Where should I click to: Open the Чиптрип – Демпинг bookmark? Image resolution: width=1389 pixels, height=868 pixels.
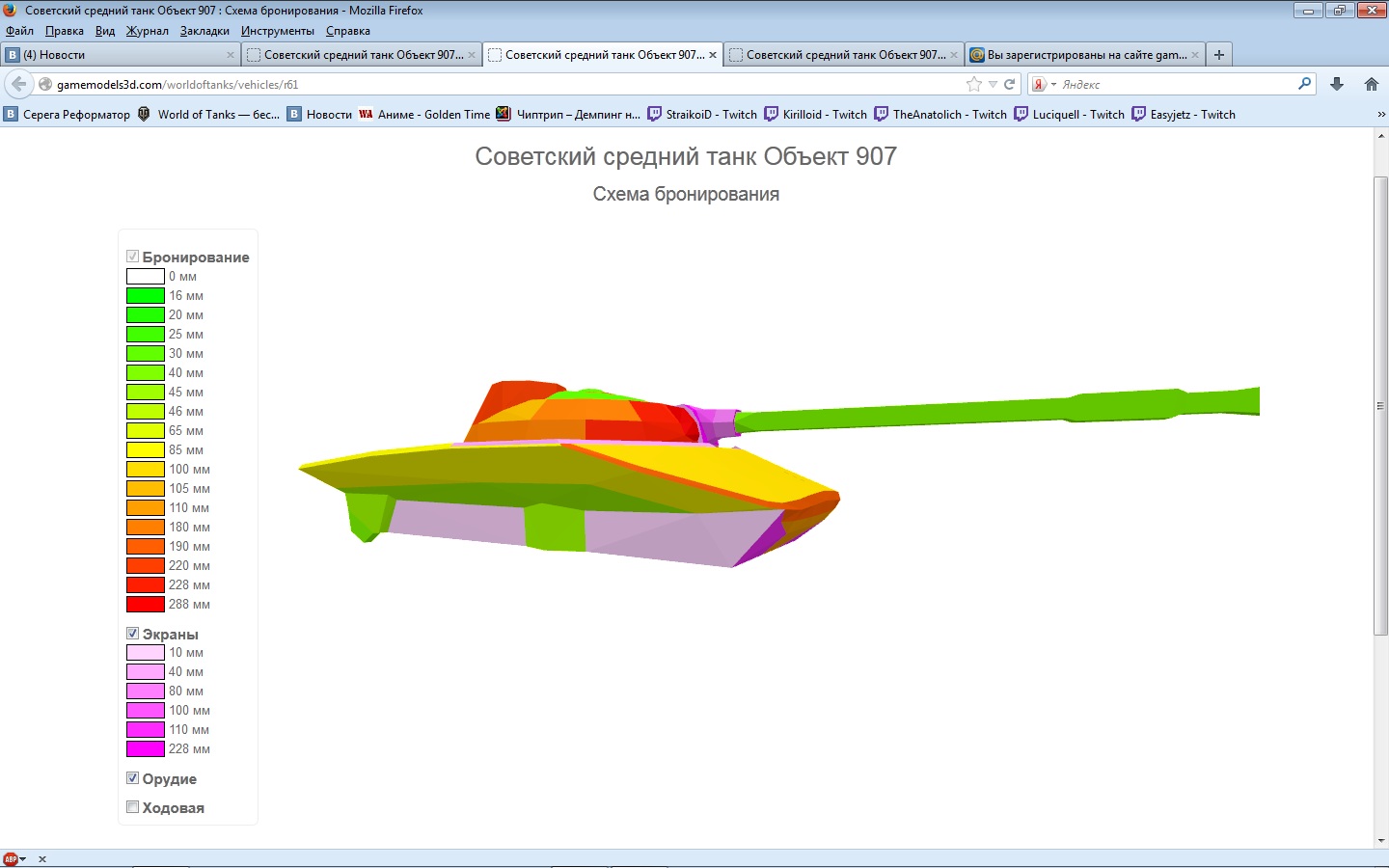click(x=568, y=114)
